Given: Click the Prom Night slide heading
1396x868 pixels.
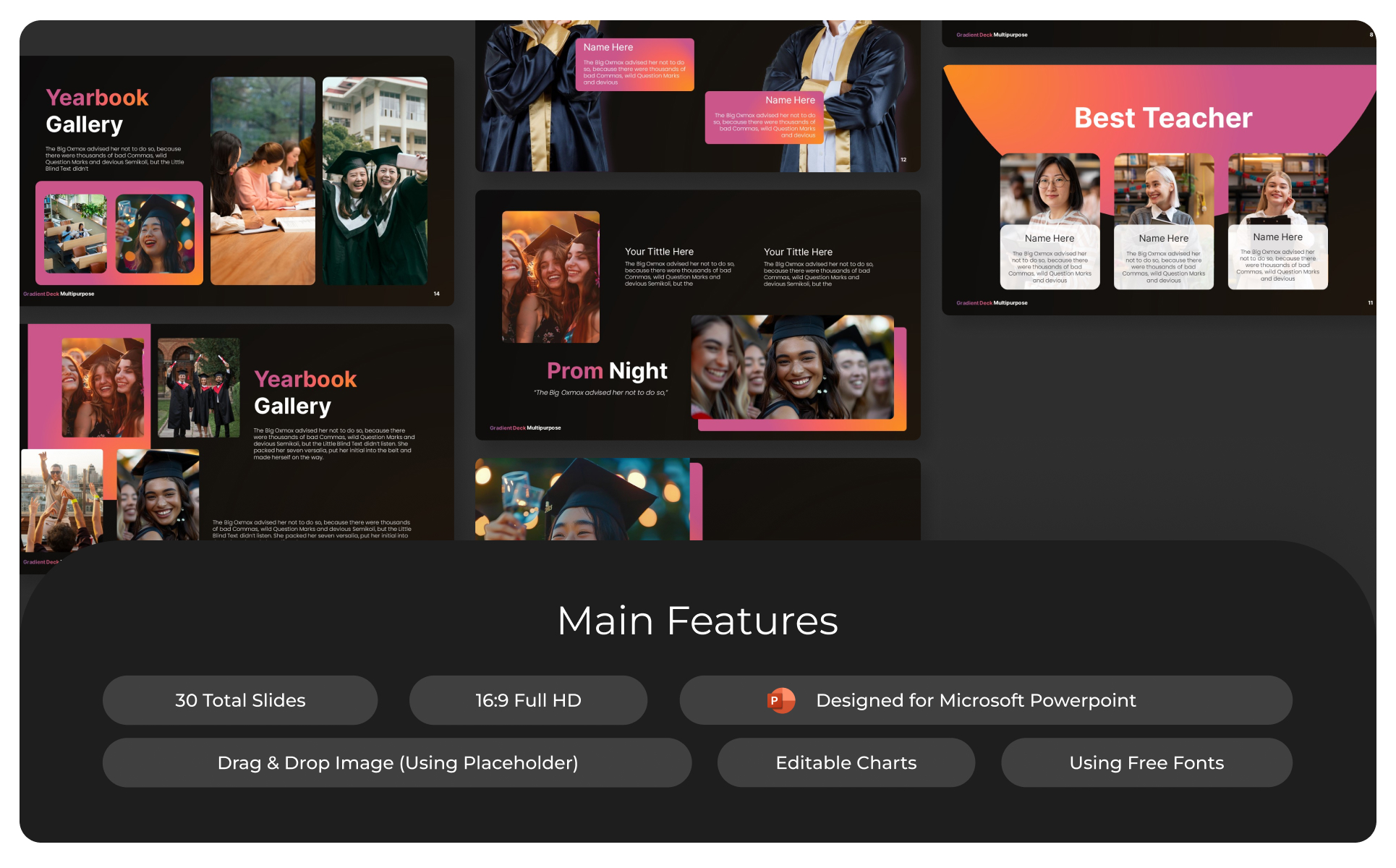Looking at the screenshot, I should point(607,370).
